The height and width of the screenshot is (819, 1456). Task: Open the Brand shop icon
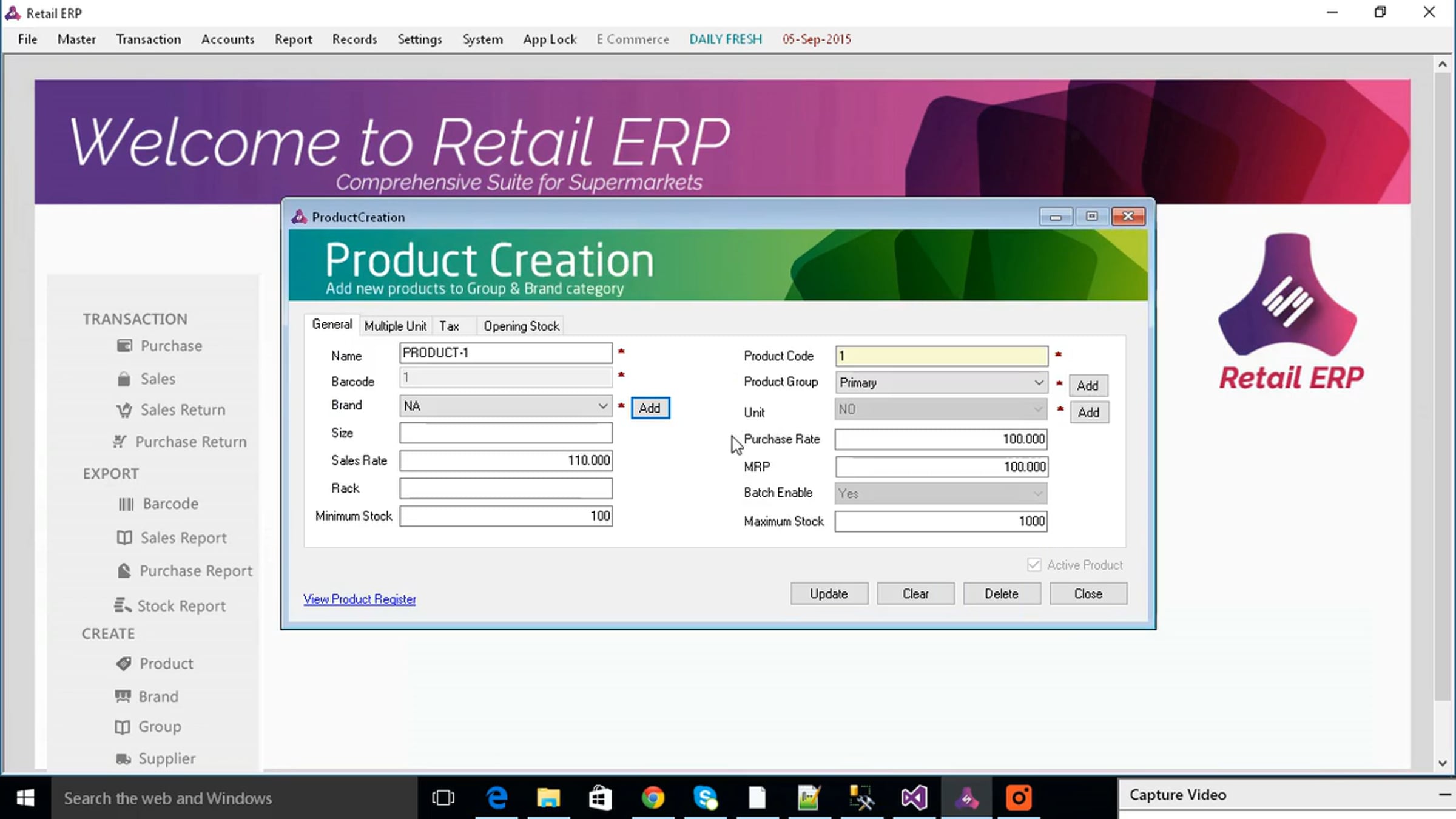pyautogui.click(x=123, y=696)
